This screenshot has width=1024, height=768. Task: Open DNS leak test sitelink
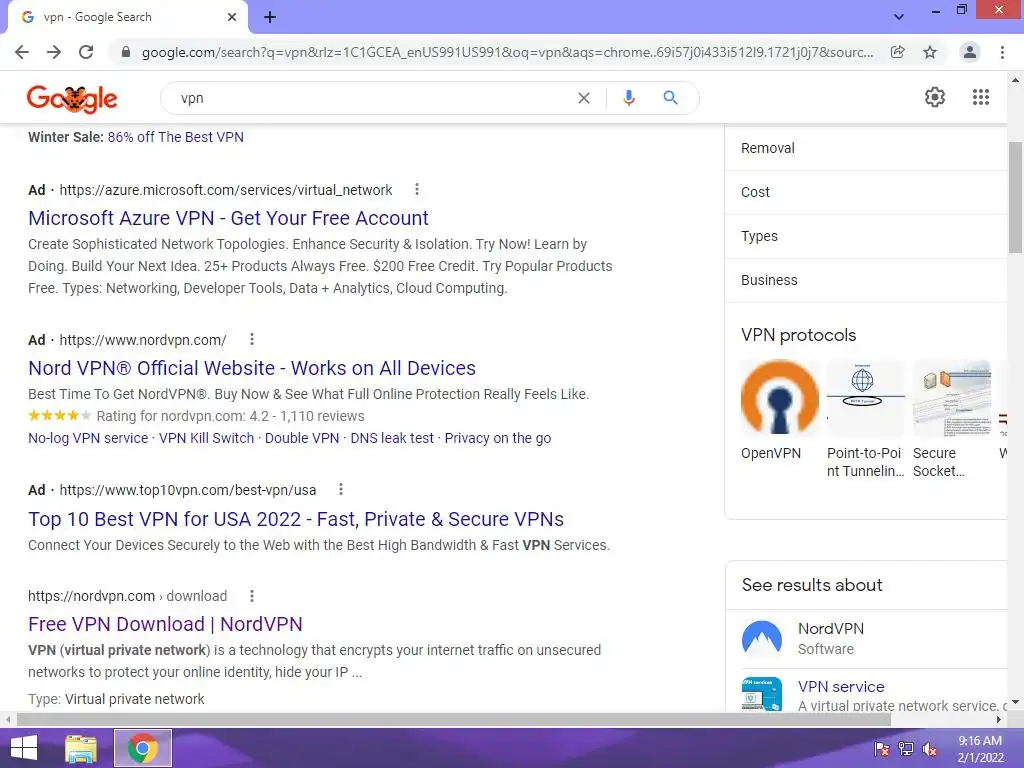click(x=392, y=438)
